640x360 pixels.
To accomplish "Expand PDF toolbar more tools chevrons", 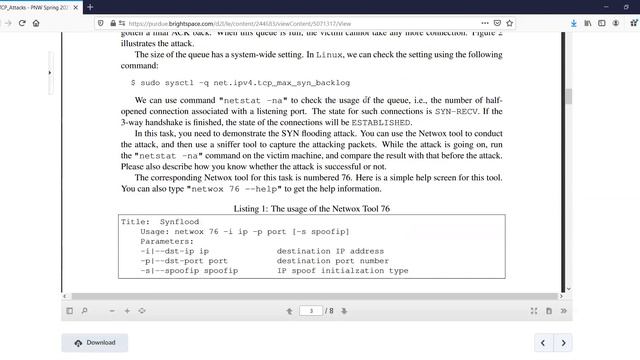I will click(x=564, y=311).
